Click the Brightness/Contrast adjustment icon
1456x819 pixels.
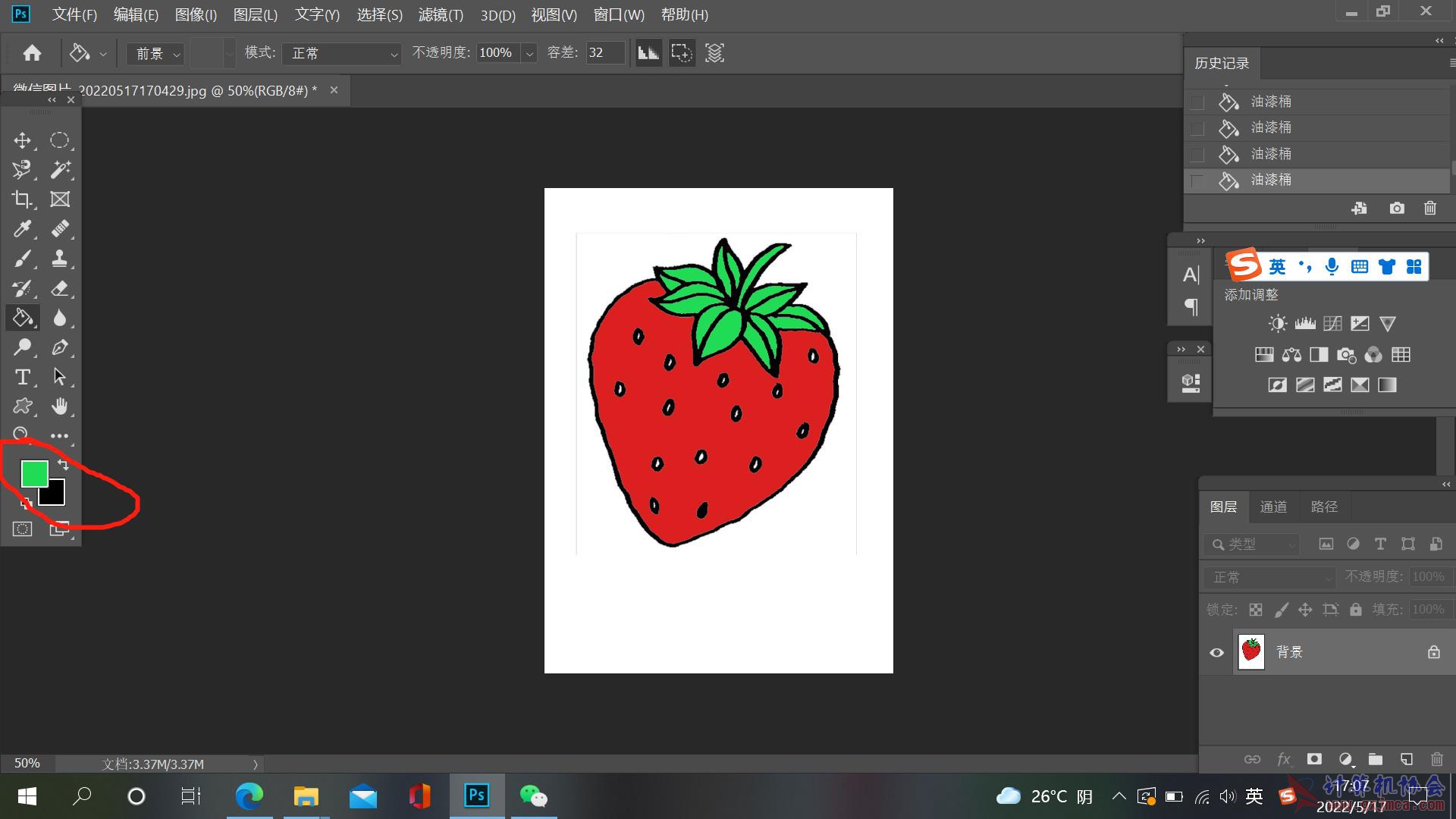click(x=1277, y=324)
